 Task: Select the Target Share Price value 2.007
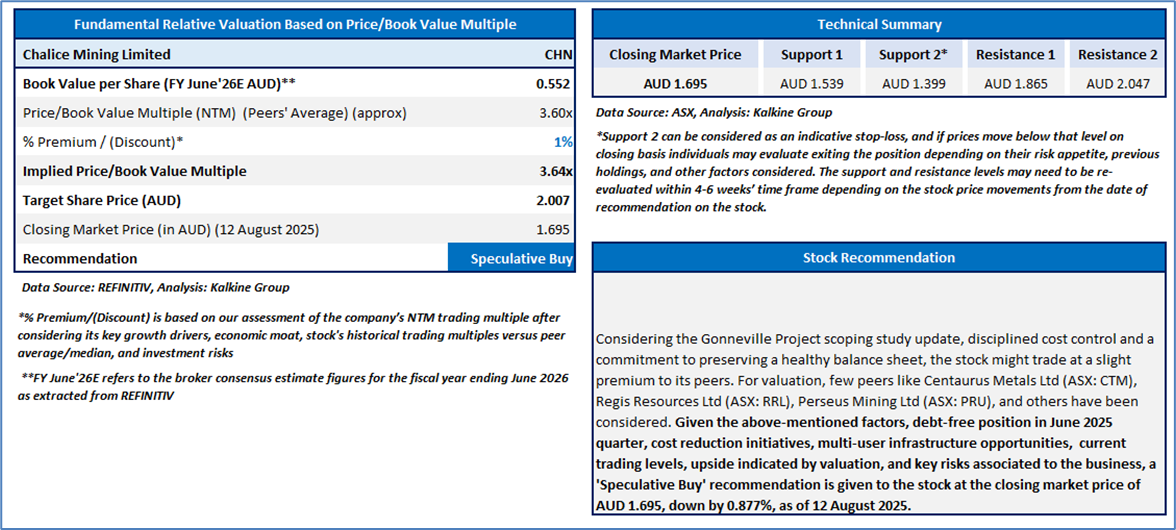tap(554, 200)
